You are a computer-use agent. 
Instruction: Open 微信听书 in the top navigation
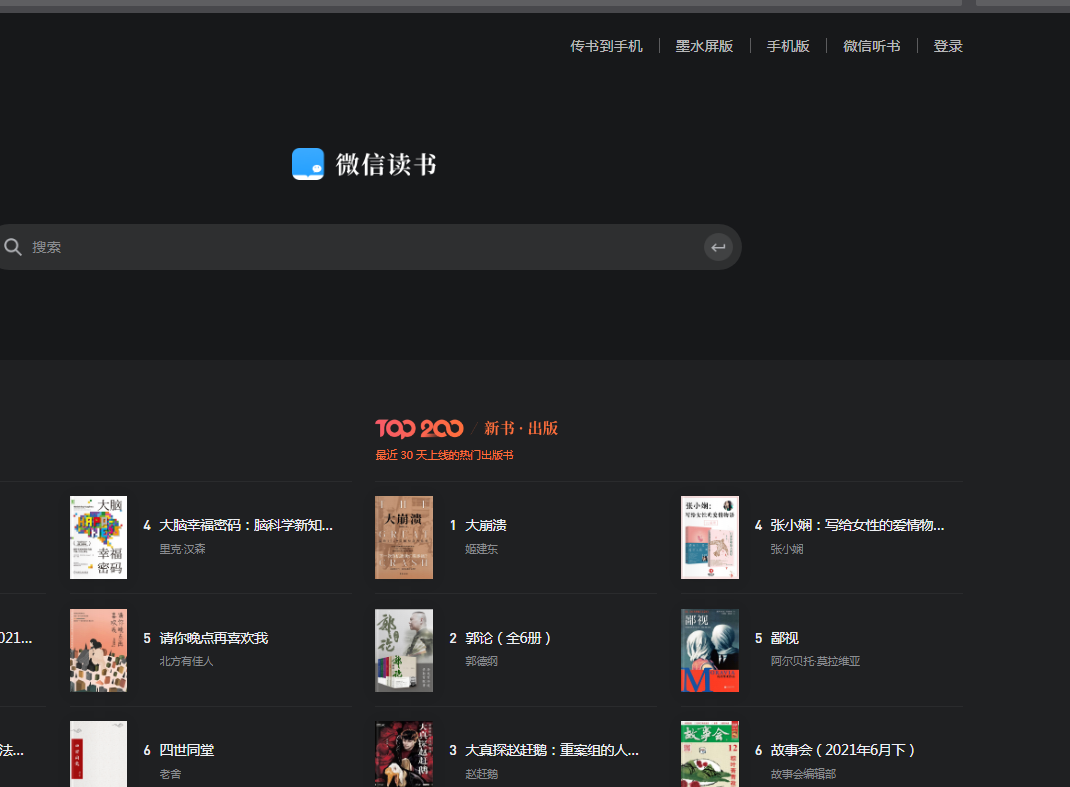point(871,46)
